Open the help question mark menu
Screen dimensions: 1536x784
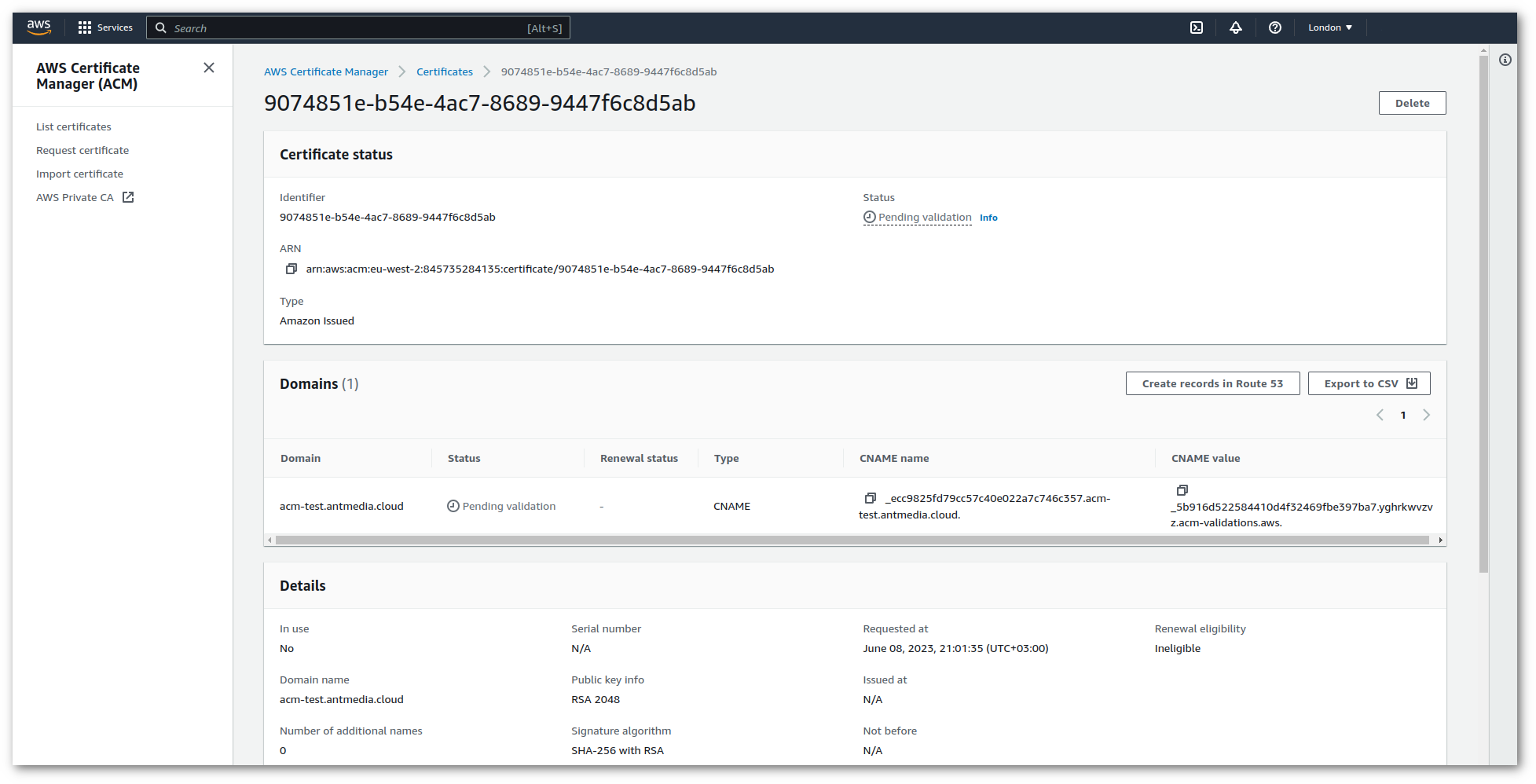(x=1275, y=27)
